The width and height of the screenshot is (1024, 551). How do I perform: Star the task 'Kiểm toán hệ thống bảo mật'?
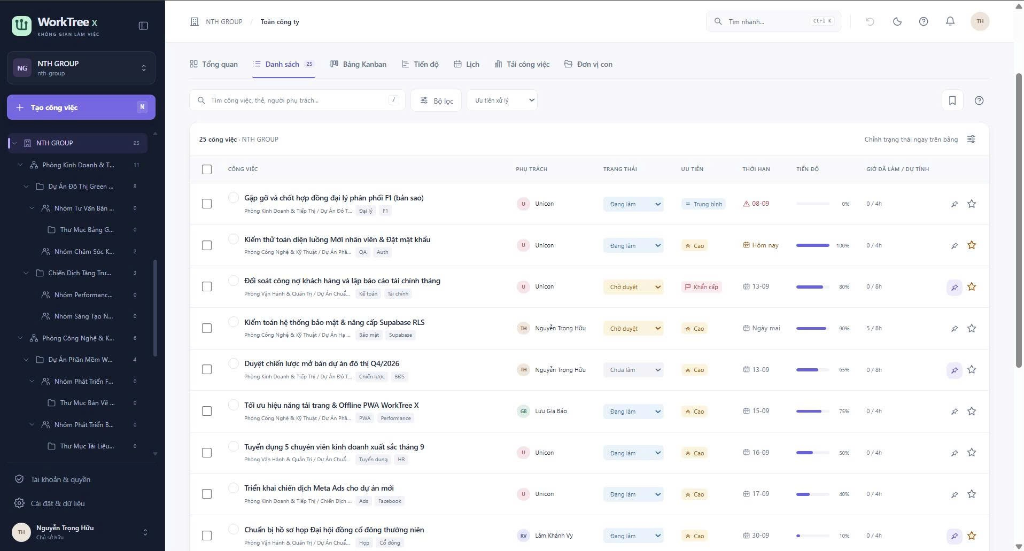[x=972, y=328]
